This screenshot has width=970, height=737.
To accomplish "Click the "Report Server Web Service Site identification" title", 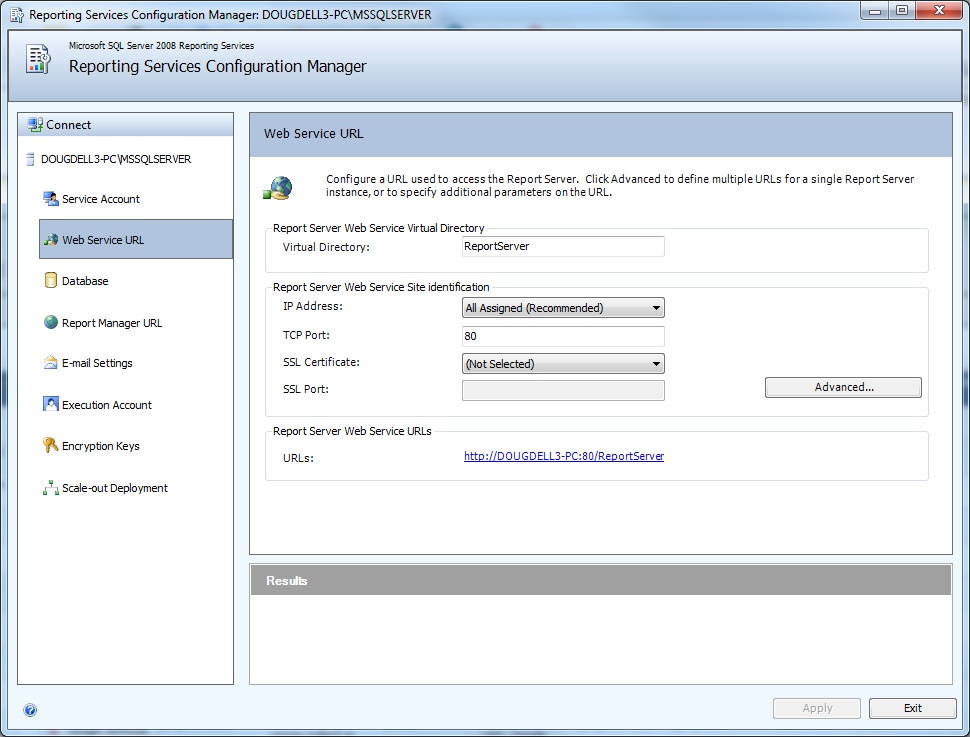I will pyautogui.click(x=381, y=287).
